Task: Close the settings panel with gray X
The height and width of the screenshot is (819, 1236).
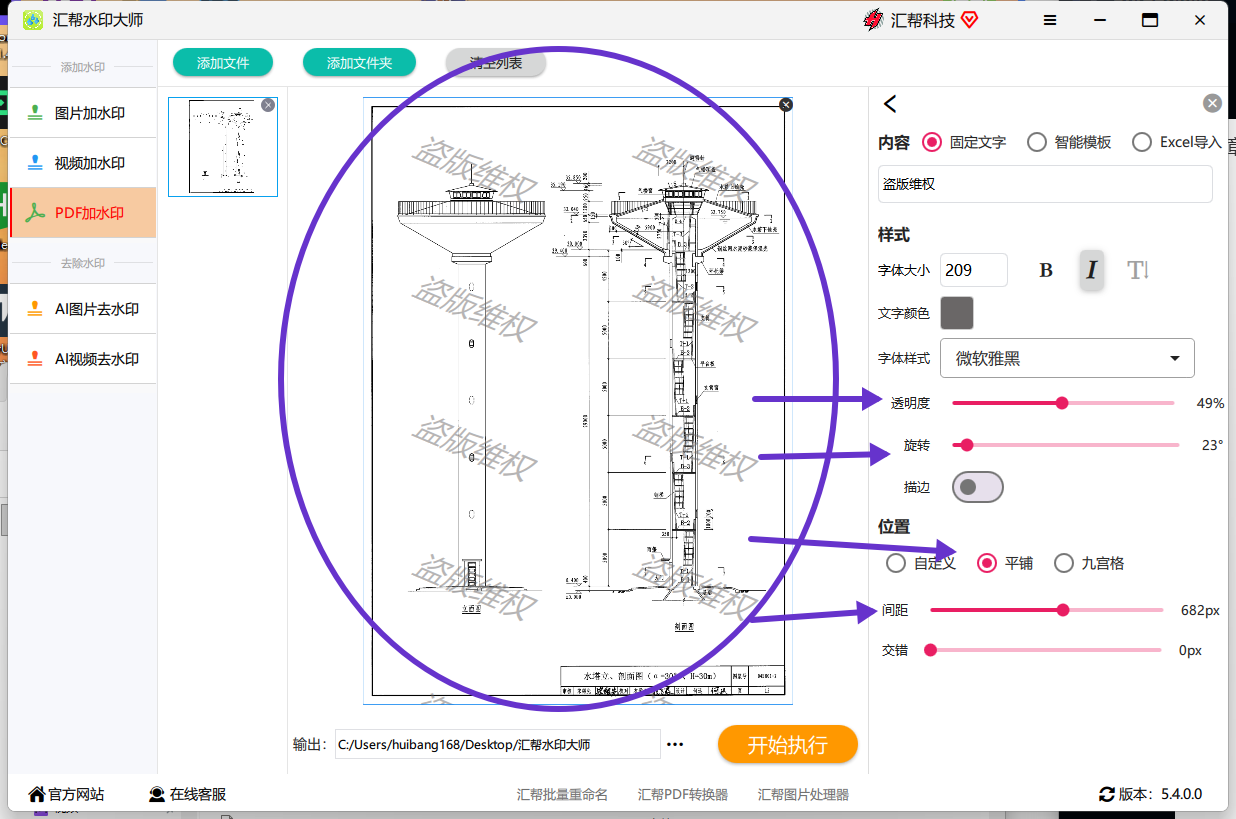Action: pyautogui.click(x=1212, y=103)
